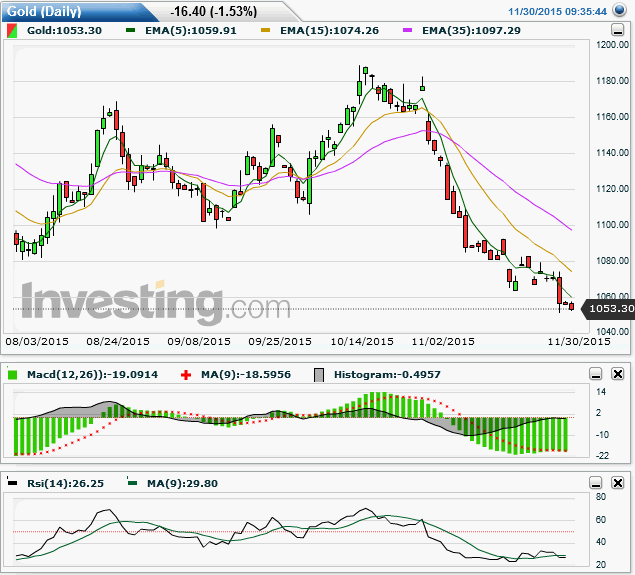Click the EMA(35):1097.29 value text
Image resolution: width=635 pixels, height=575 pixels.
click(x=471, y=31)
